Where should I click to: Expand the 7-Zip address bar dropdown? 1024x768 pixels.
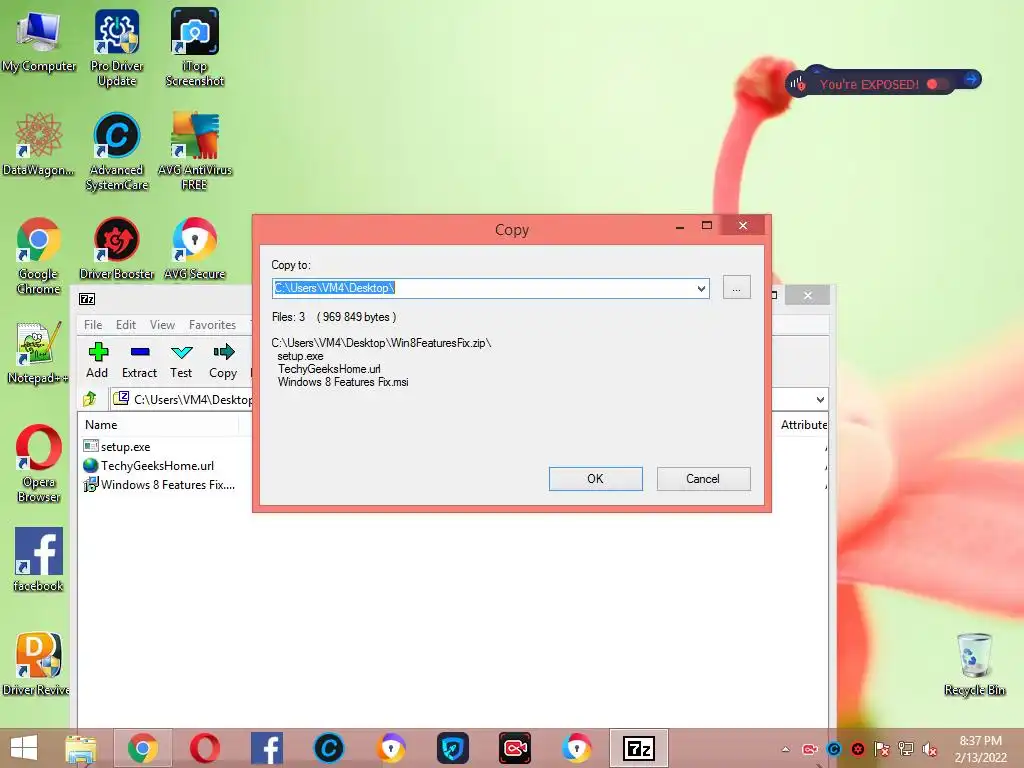[820, 399]
